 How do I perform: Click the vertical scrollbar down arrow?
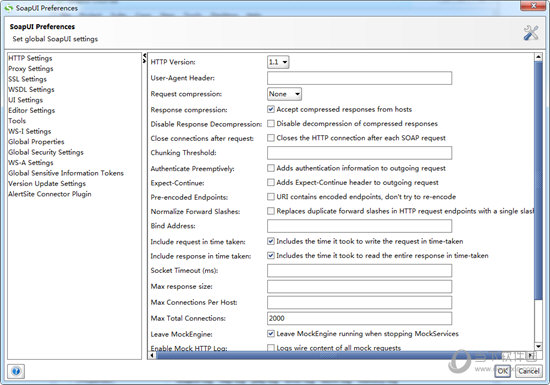pos(538,346)
